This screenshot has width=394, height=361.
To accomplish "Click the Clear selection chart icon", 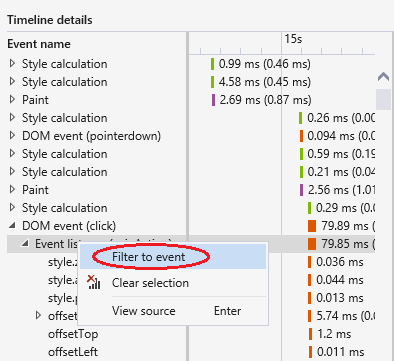I will point(94,282).
